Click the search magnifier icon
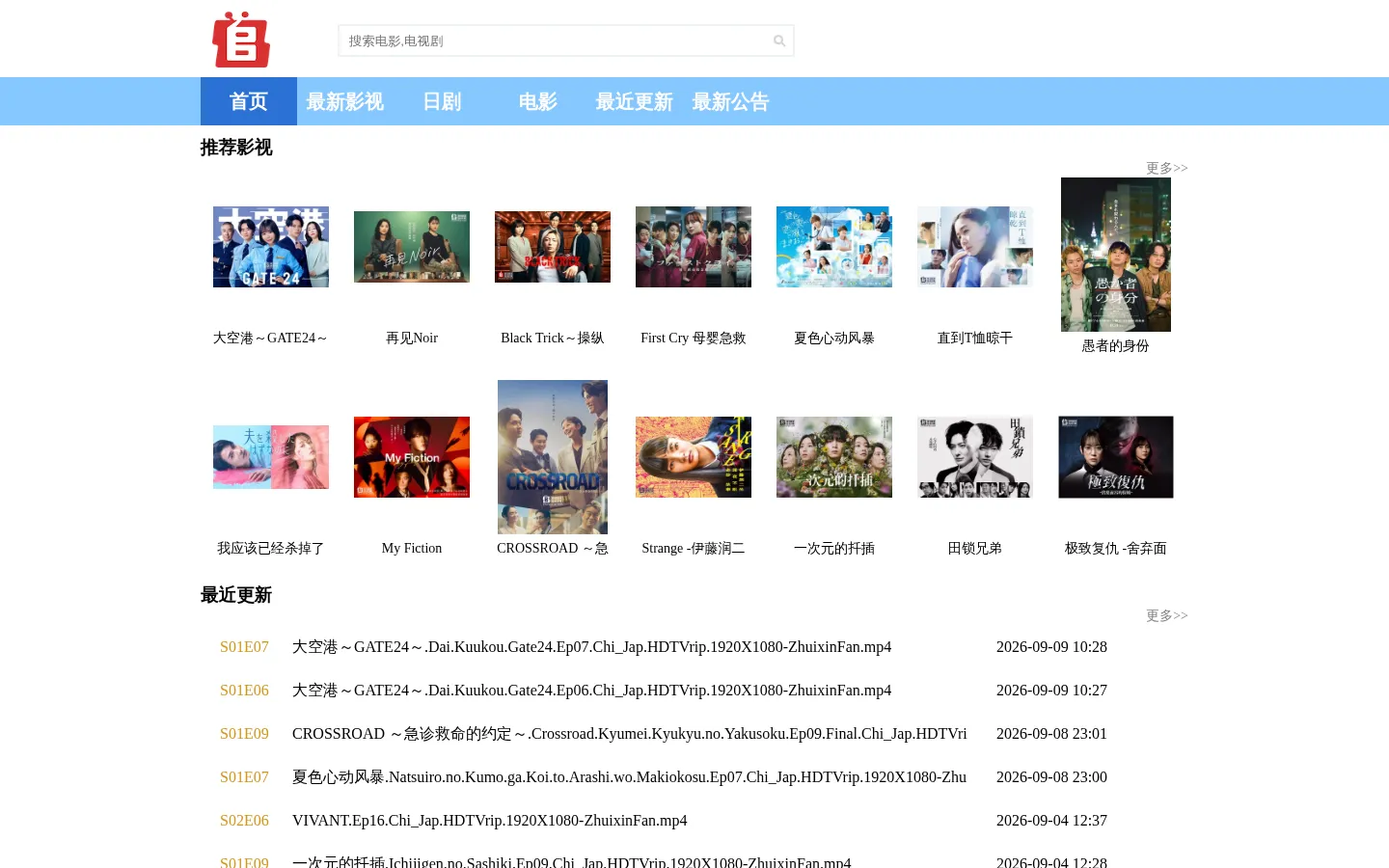Screen dimensions: 1389x868 coord(779,41)
